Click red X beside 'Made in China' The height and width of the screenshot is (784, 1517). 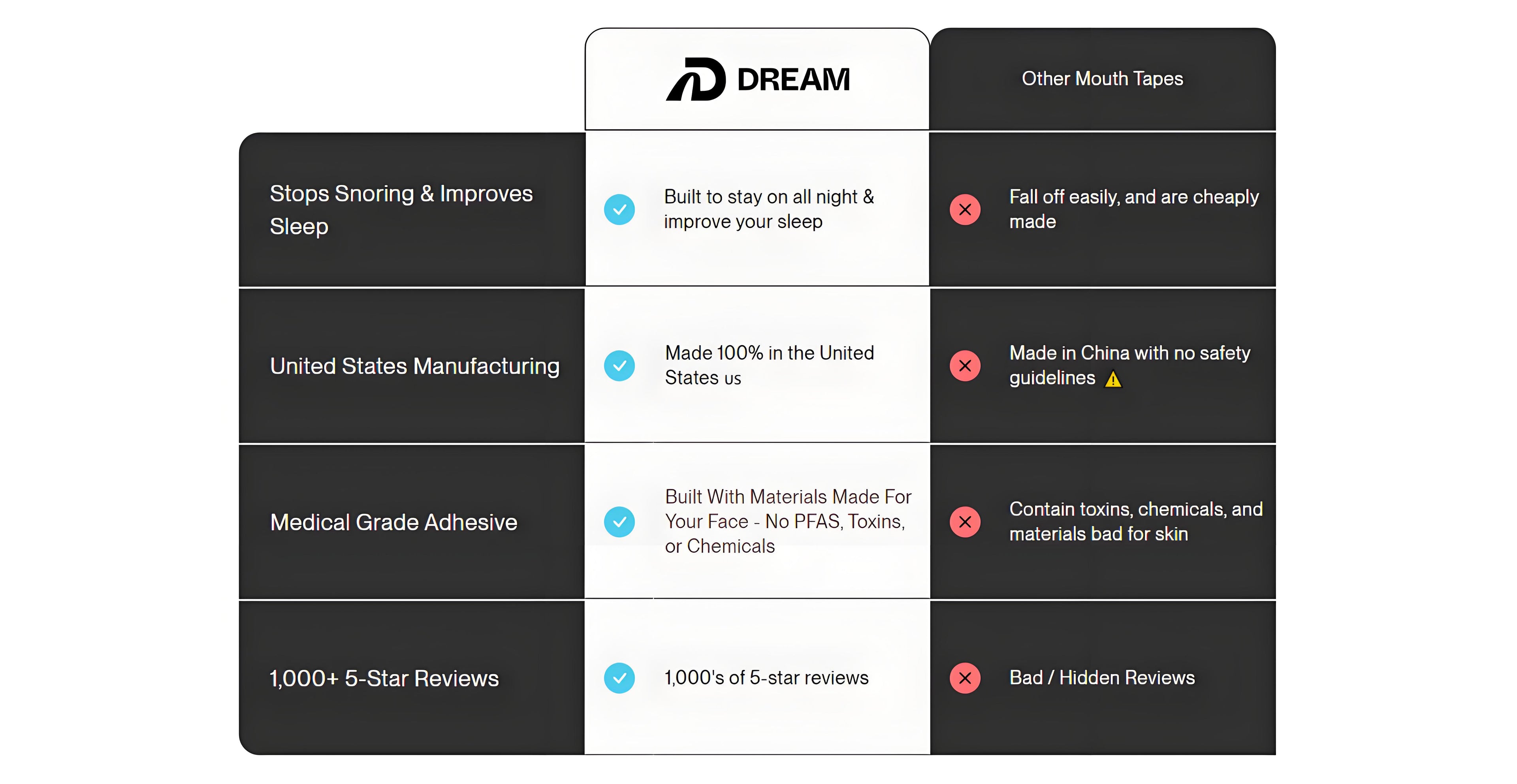tap(965, 365)
